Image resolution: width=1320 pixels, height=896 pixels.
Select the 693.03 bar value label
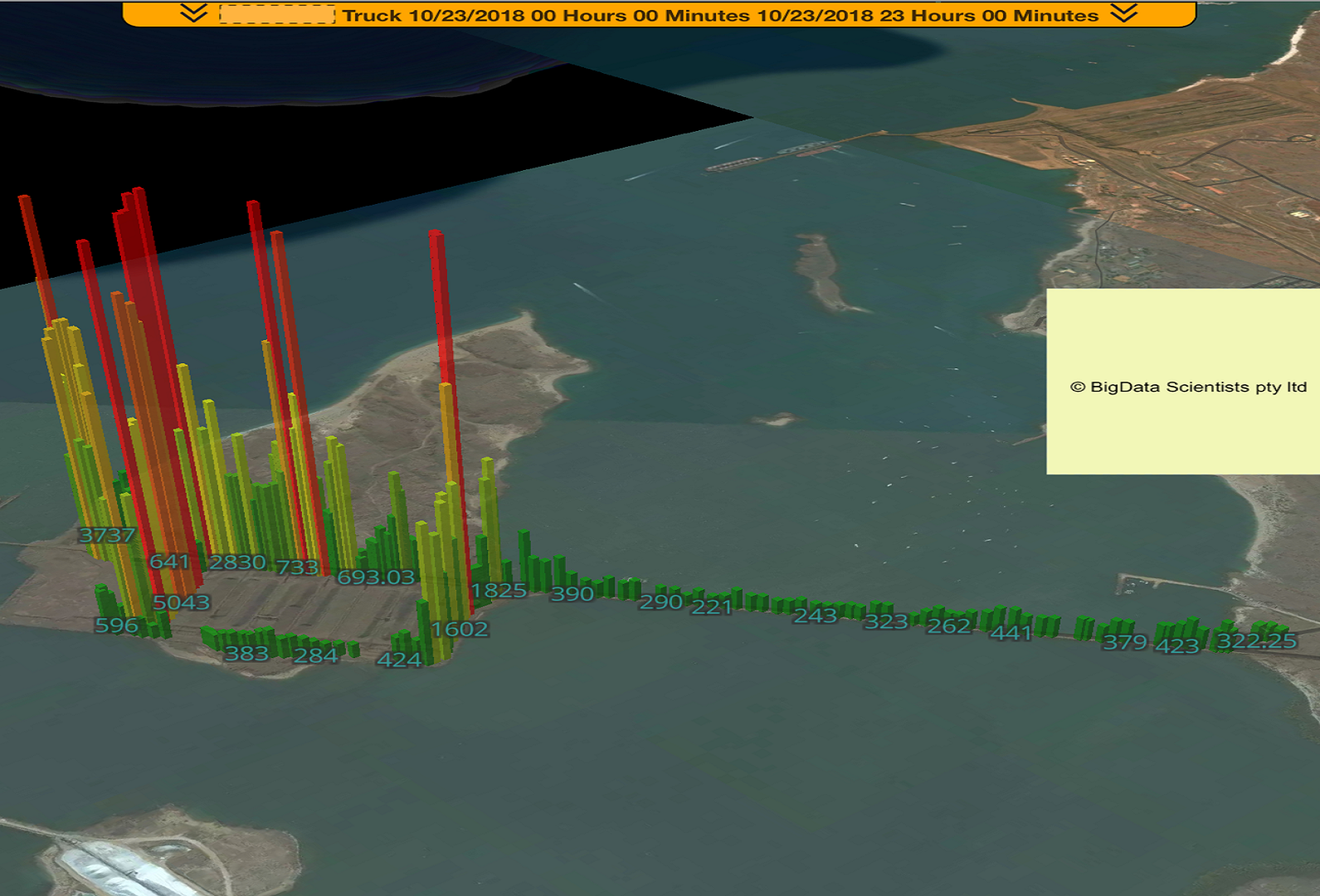click(376, 577)
